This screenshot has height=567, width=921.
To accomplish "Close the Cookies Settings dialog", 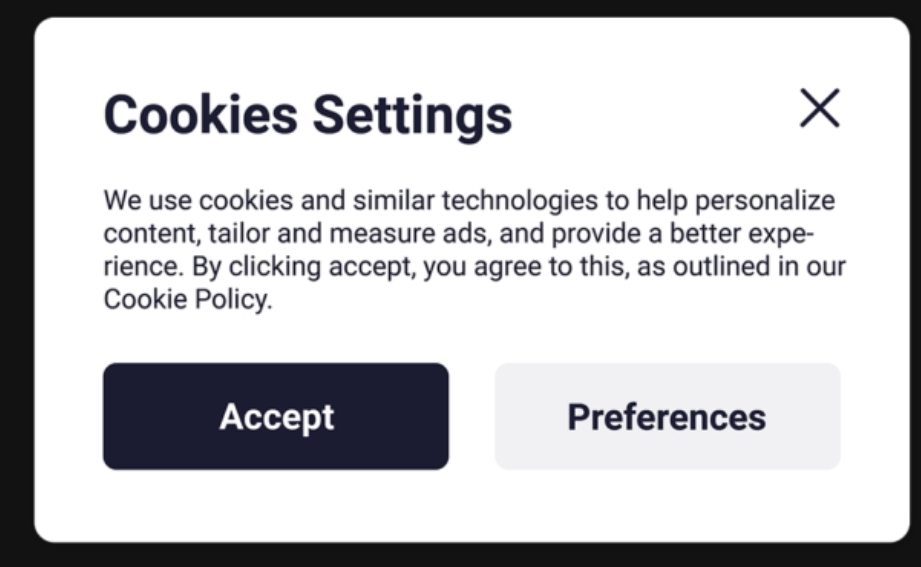I will pyautogui.click(x=819, y=108).
